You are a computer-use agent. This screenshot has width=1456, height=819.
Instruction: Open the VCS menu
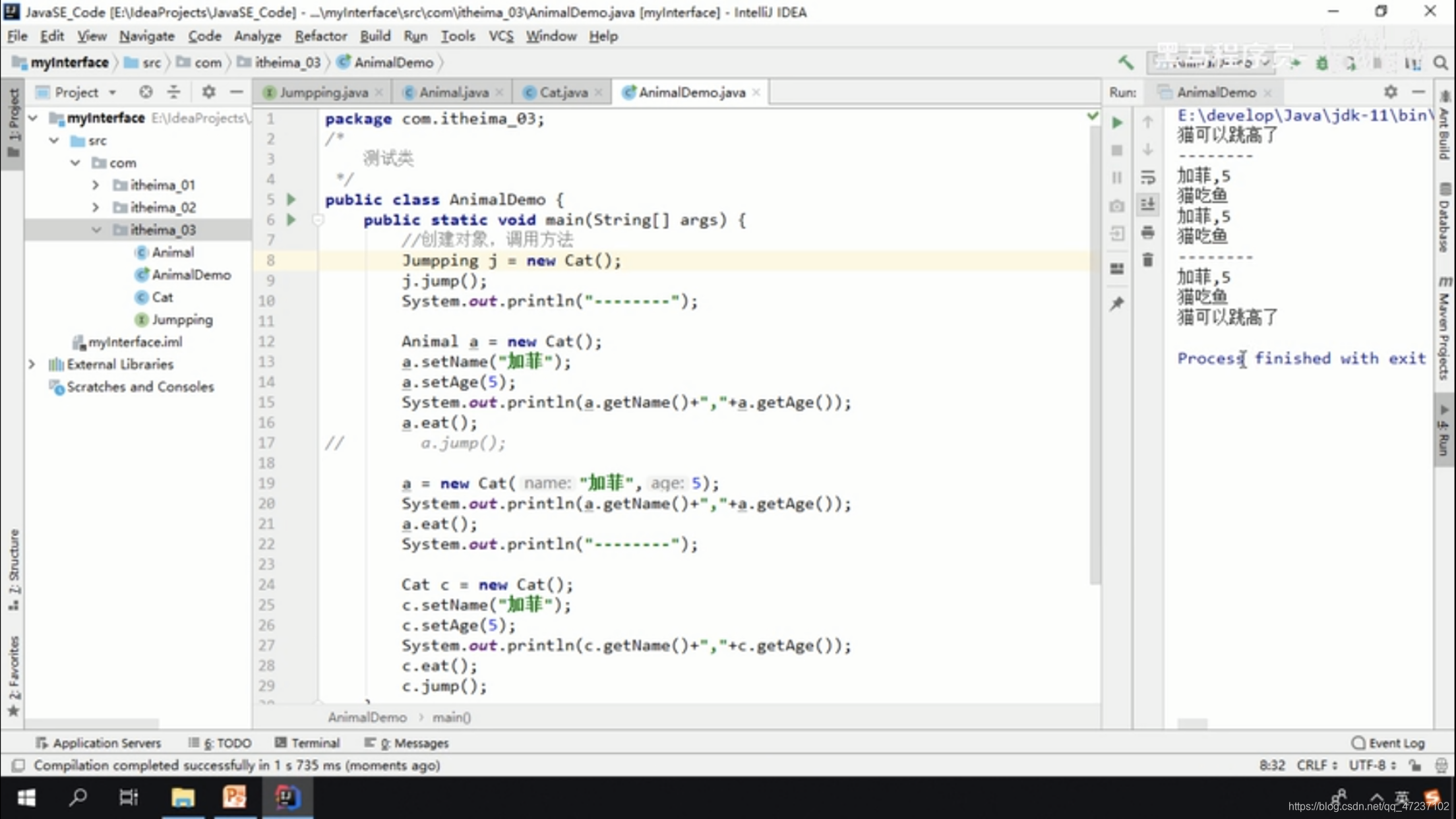[x=501, y=36]
